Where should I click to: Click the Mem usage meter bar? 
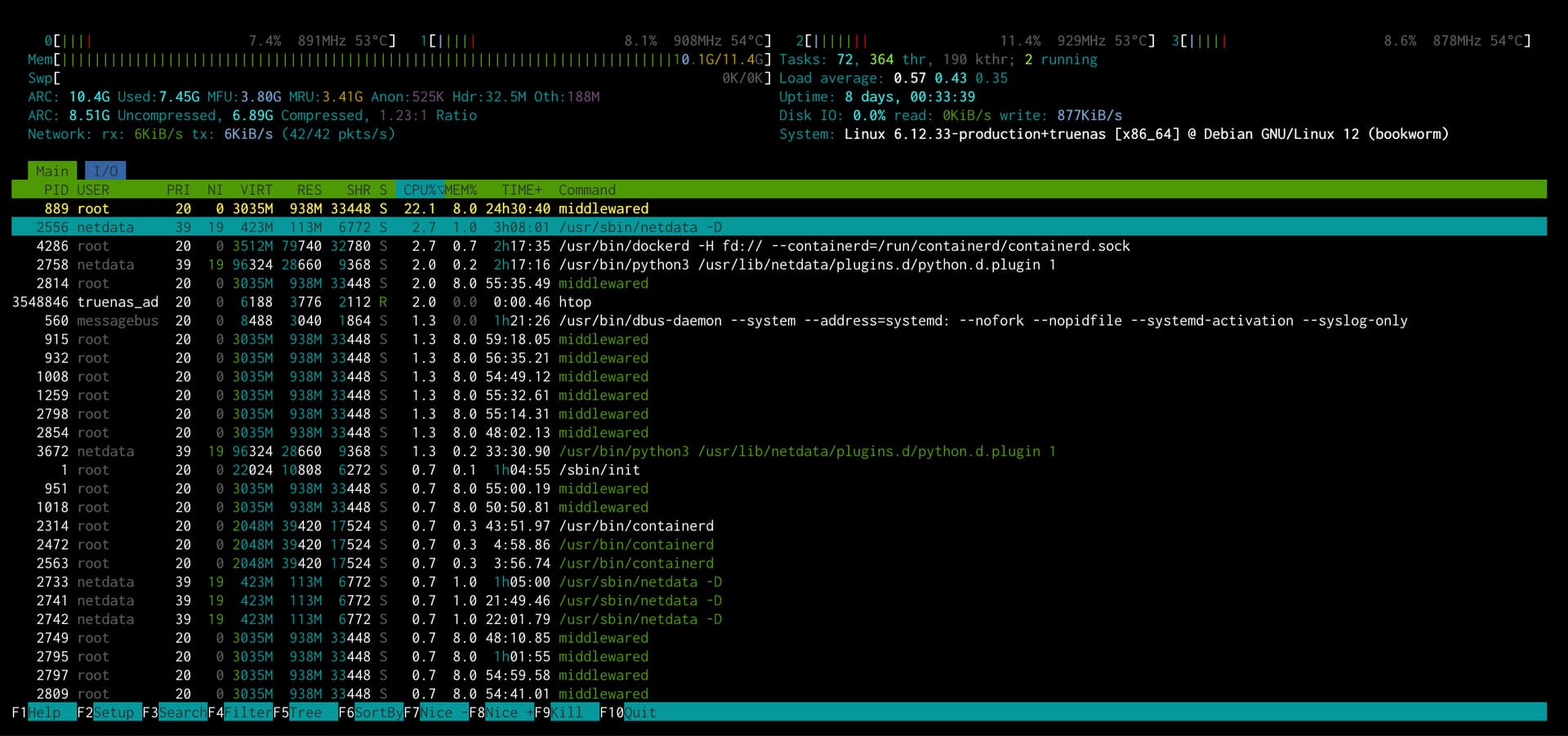click(367, 60)
